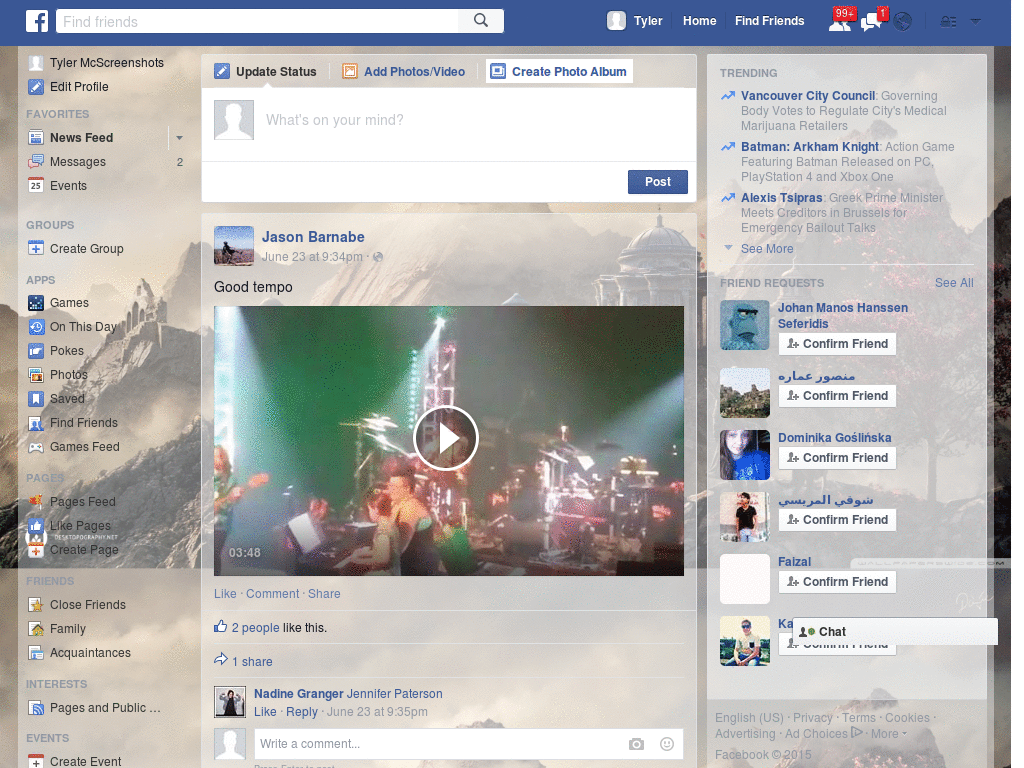This screenshot has width=1024, height=768.
Task: Open the notifications globe icon
Action: [x=901, y=20]
